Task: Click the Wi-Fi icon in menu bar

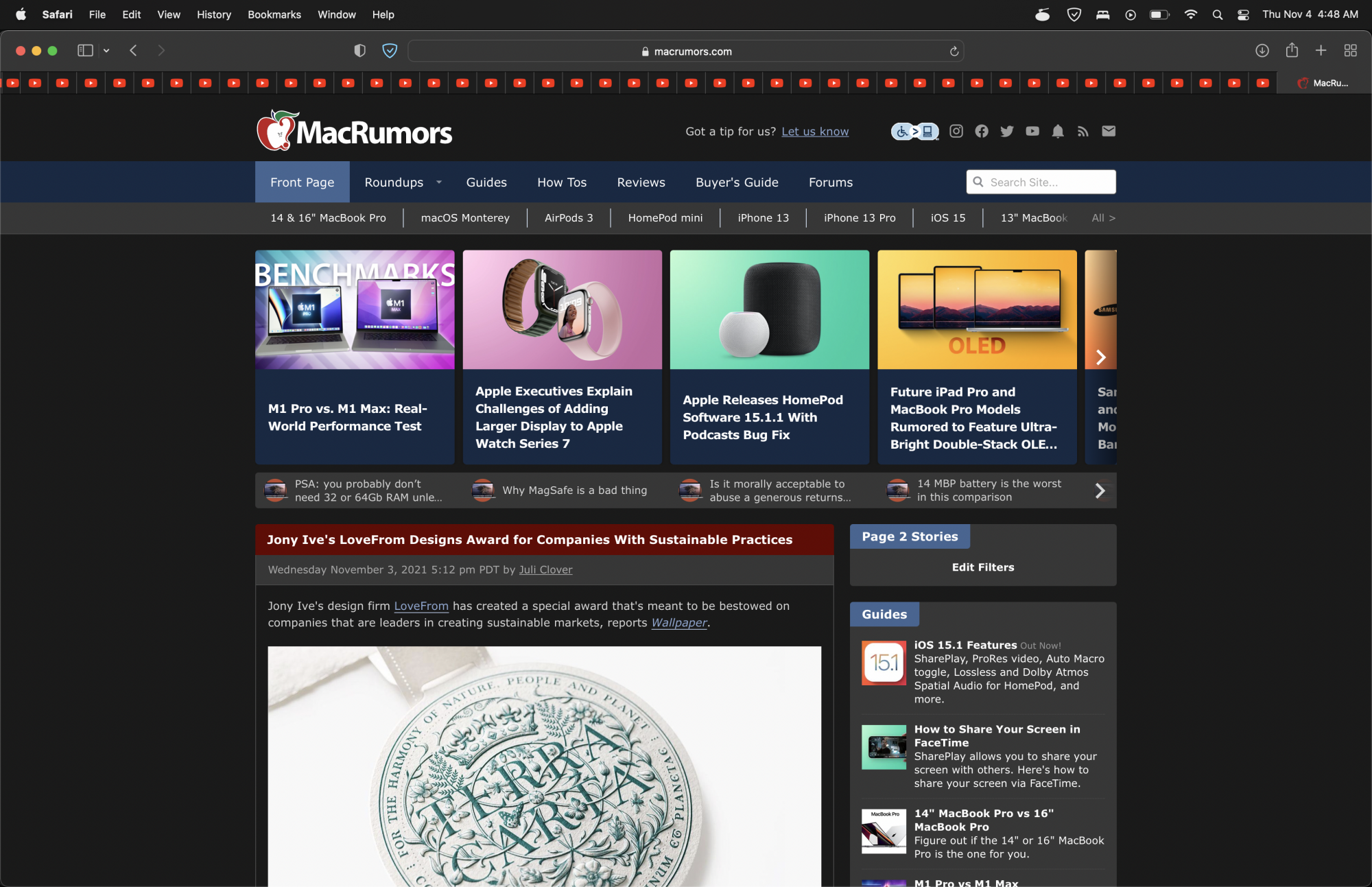Action: 1191,14
